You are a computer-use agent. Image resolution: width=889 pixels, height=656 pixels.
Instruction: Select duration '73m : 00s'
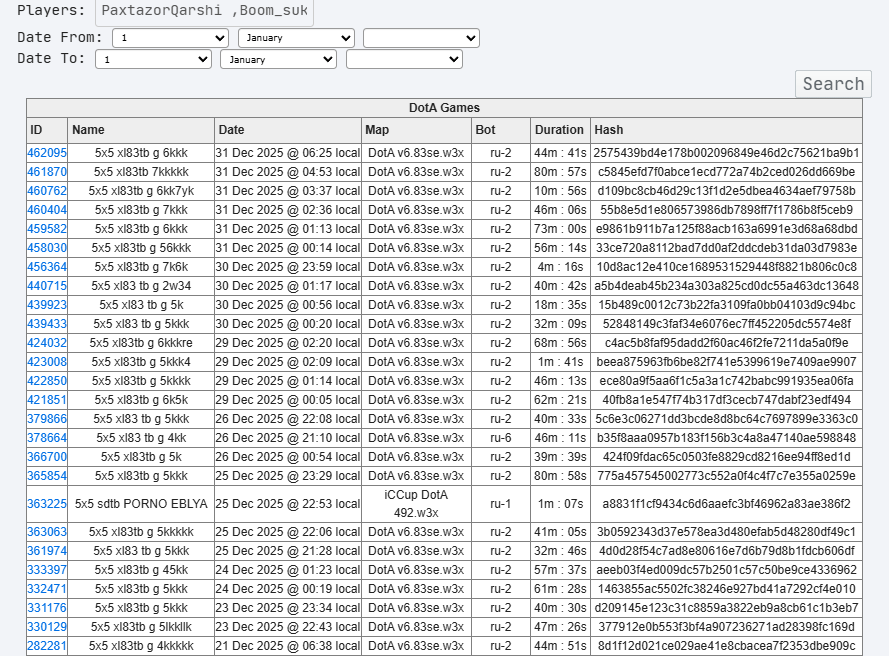pyautogui.click(x=561, y=229)
